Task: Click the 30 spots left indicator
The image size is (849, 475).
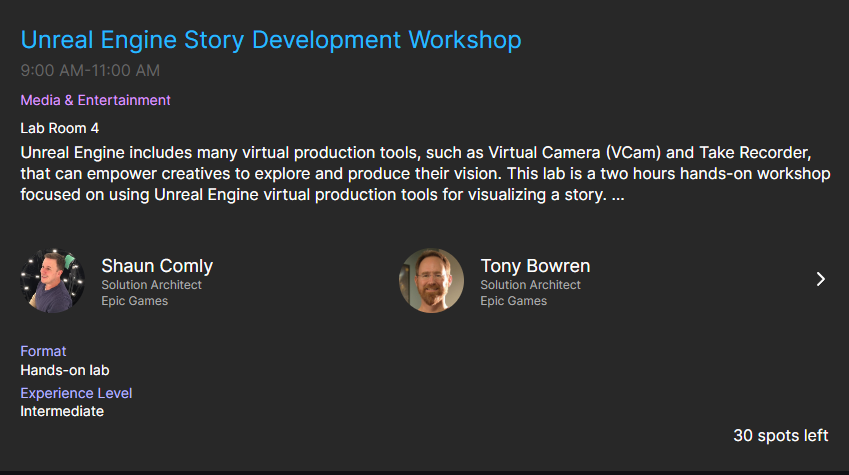Action: point(781,435)
